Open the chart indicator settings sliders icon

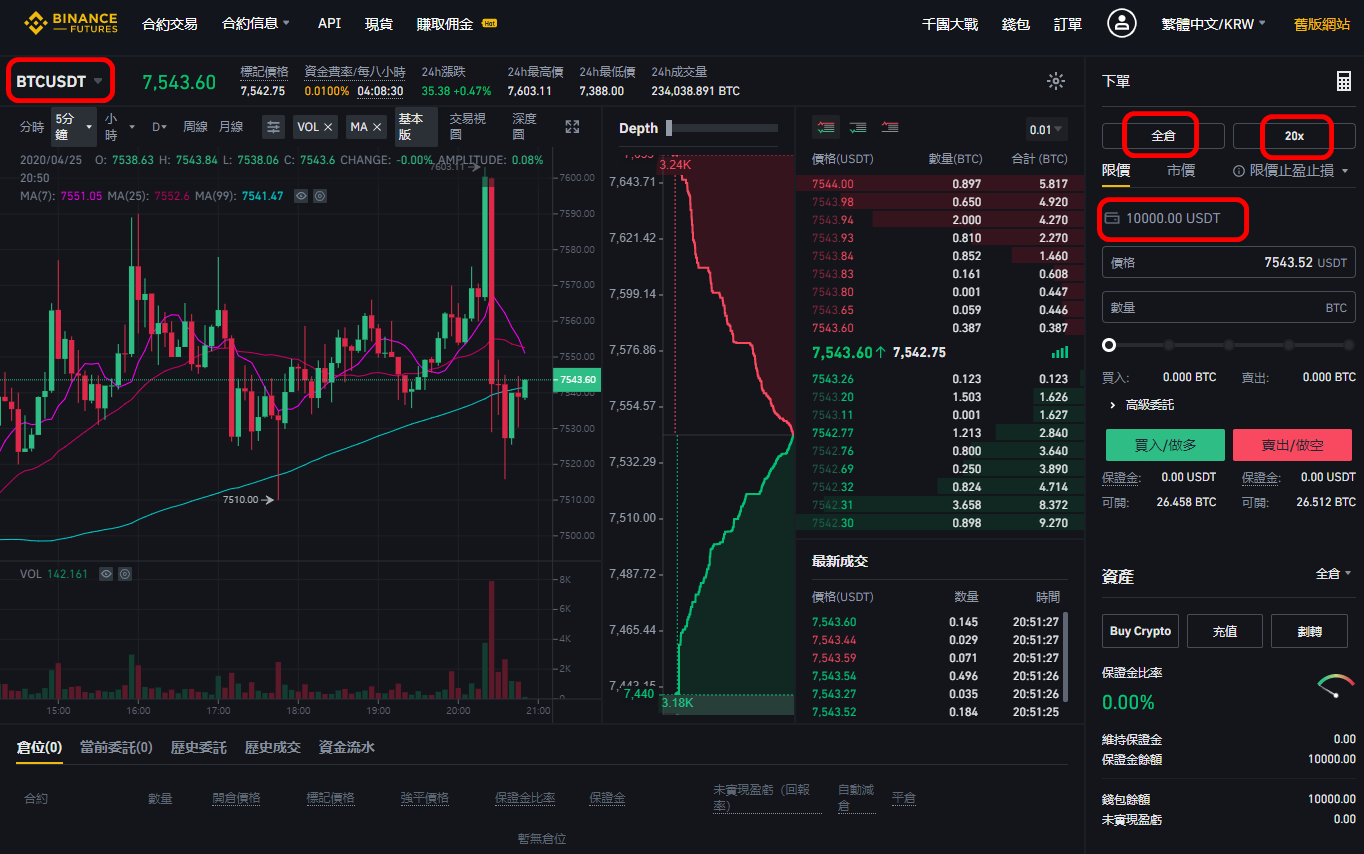(273, 127)
